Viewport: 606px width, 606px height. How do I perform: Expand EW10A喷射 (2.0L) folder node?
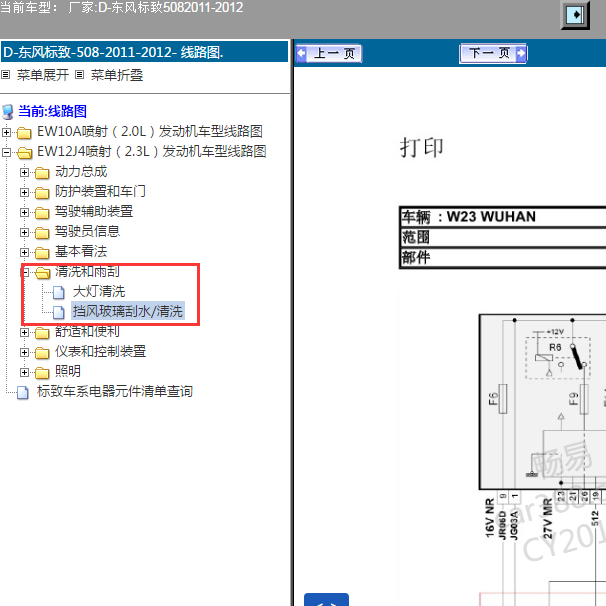(6, 132)
